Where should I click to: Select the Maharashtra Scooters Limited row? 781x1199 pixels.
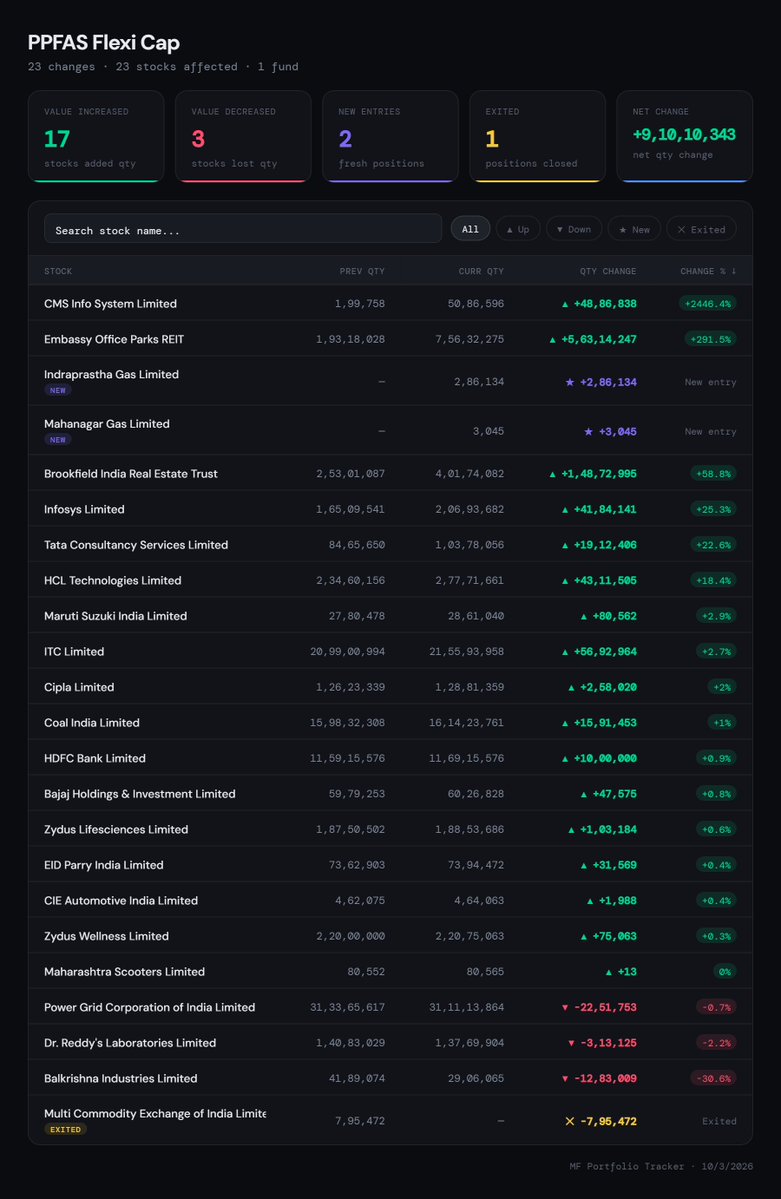(390, 971)
